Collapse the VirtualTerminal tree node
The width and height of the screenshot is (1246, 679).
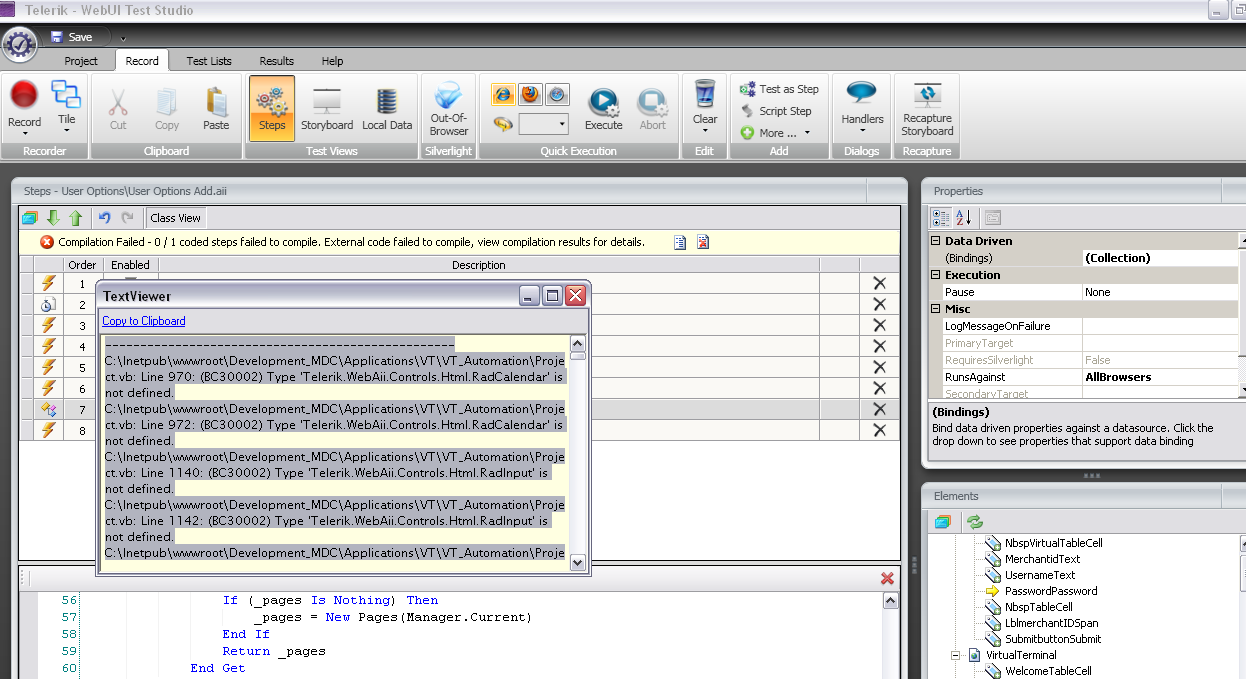click(x=955, y=656)
